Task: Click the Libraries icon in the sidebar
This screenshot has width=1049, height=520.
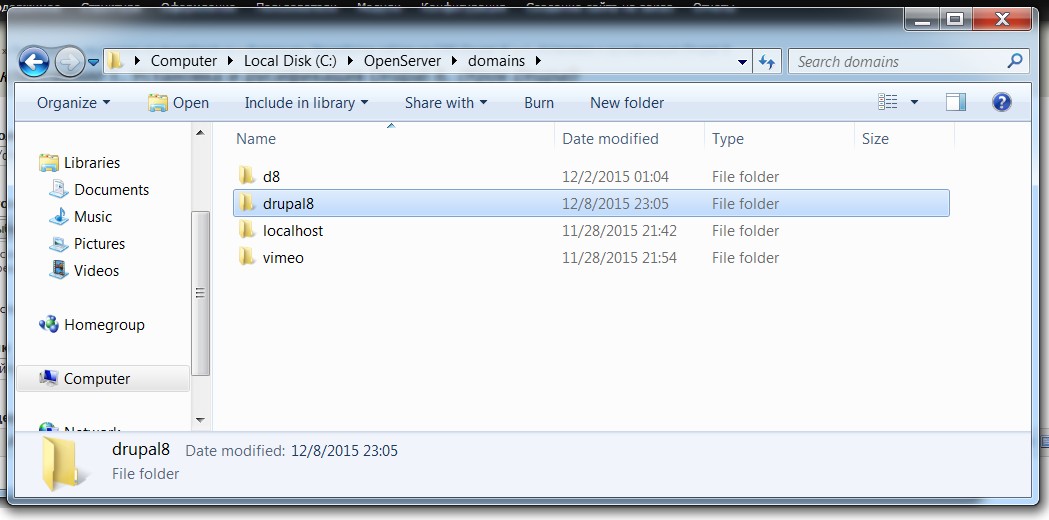Action: coord(49,162)
